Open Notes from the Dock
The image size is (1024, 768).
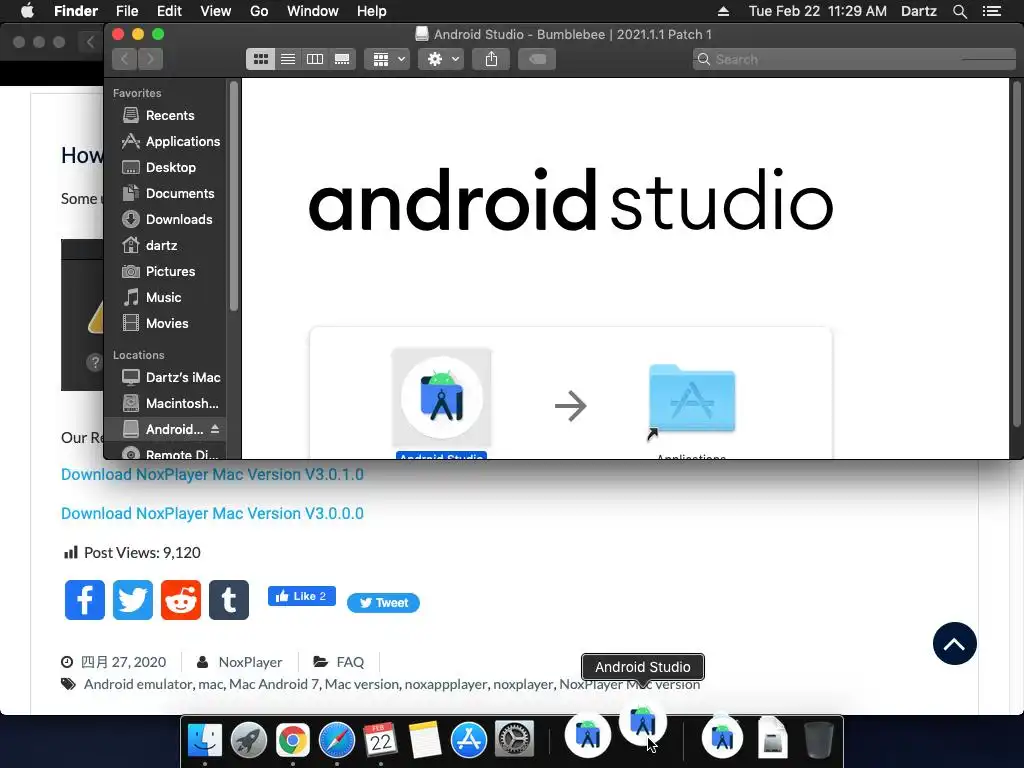[x=425, y=740]
